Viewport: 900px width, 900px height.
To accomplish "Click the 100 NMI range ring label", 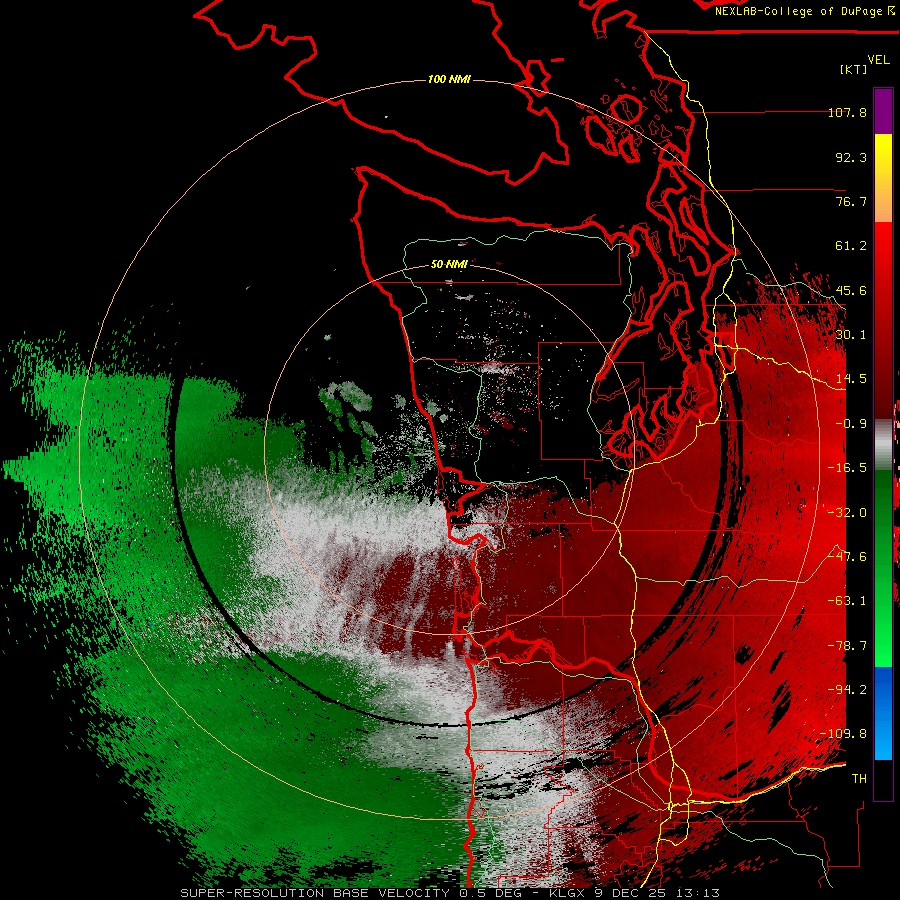I will (449, 79).
